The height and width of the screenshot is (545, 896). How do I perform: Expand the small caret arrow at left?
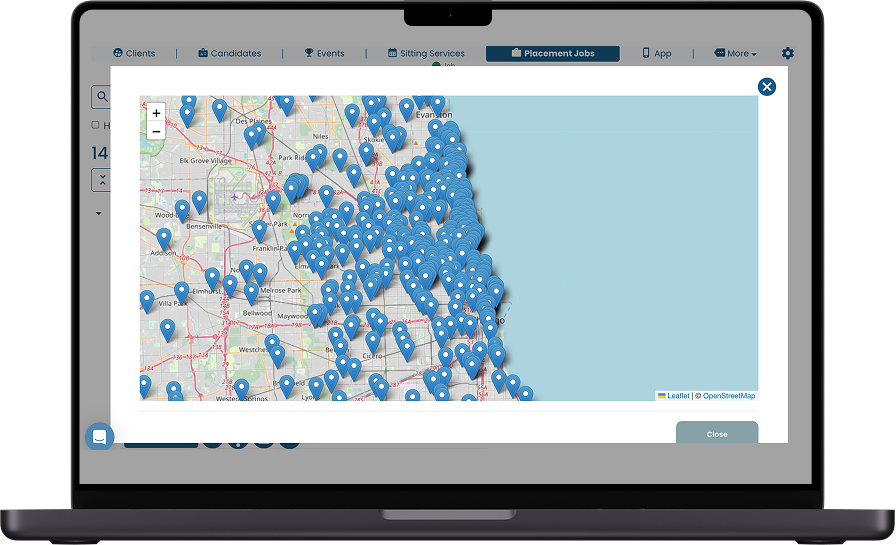coord(98,213)
